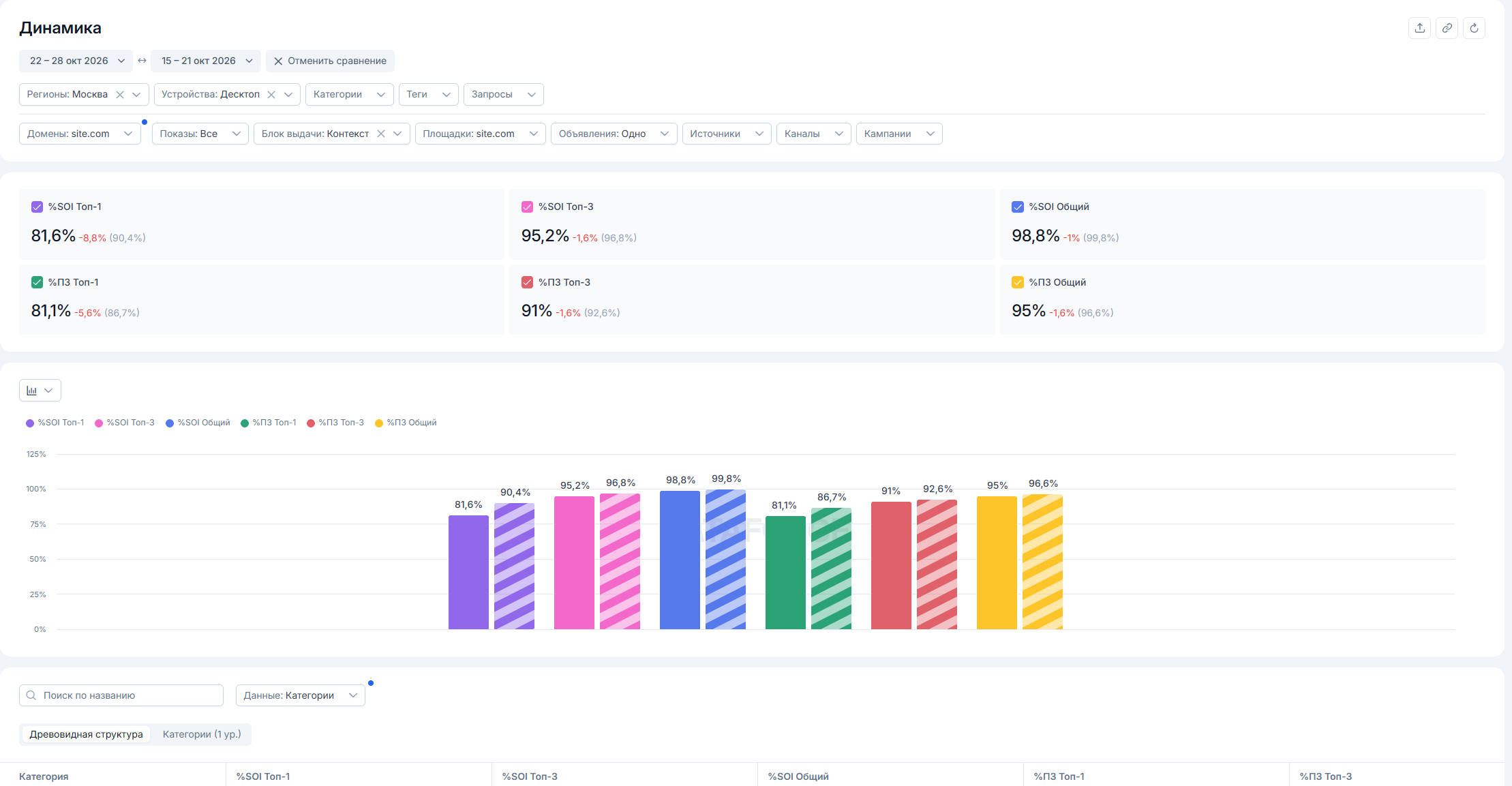Sort by %SOI Топ-3 column header

click(x=530, y=776)
